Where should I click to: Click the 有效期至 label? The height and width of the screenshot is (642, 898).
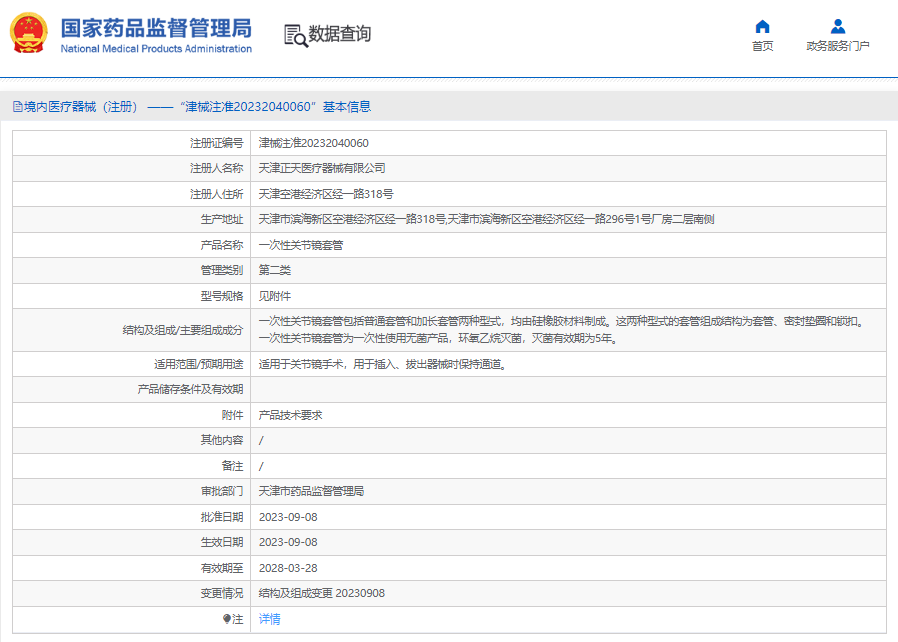(x=222, y=568)
